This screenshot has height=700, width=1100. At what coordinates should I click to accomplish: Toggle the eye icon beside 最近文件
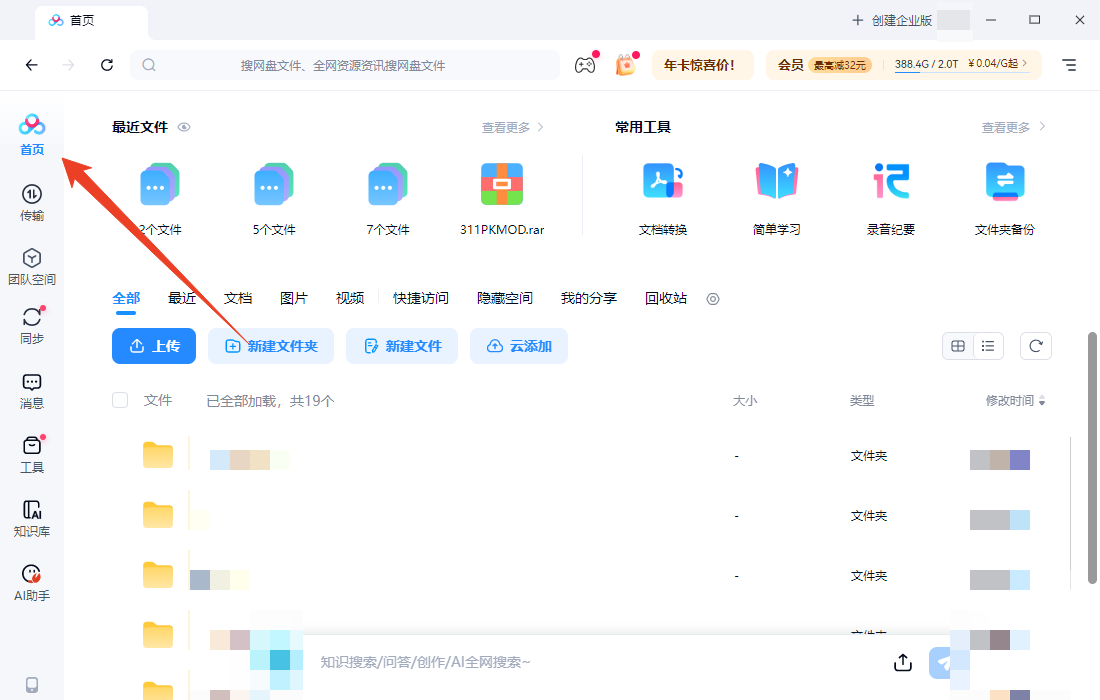click(x=183, y=128)
